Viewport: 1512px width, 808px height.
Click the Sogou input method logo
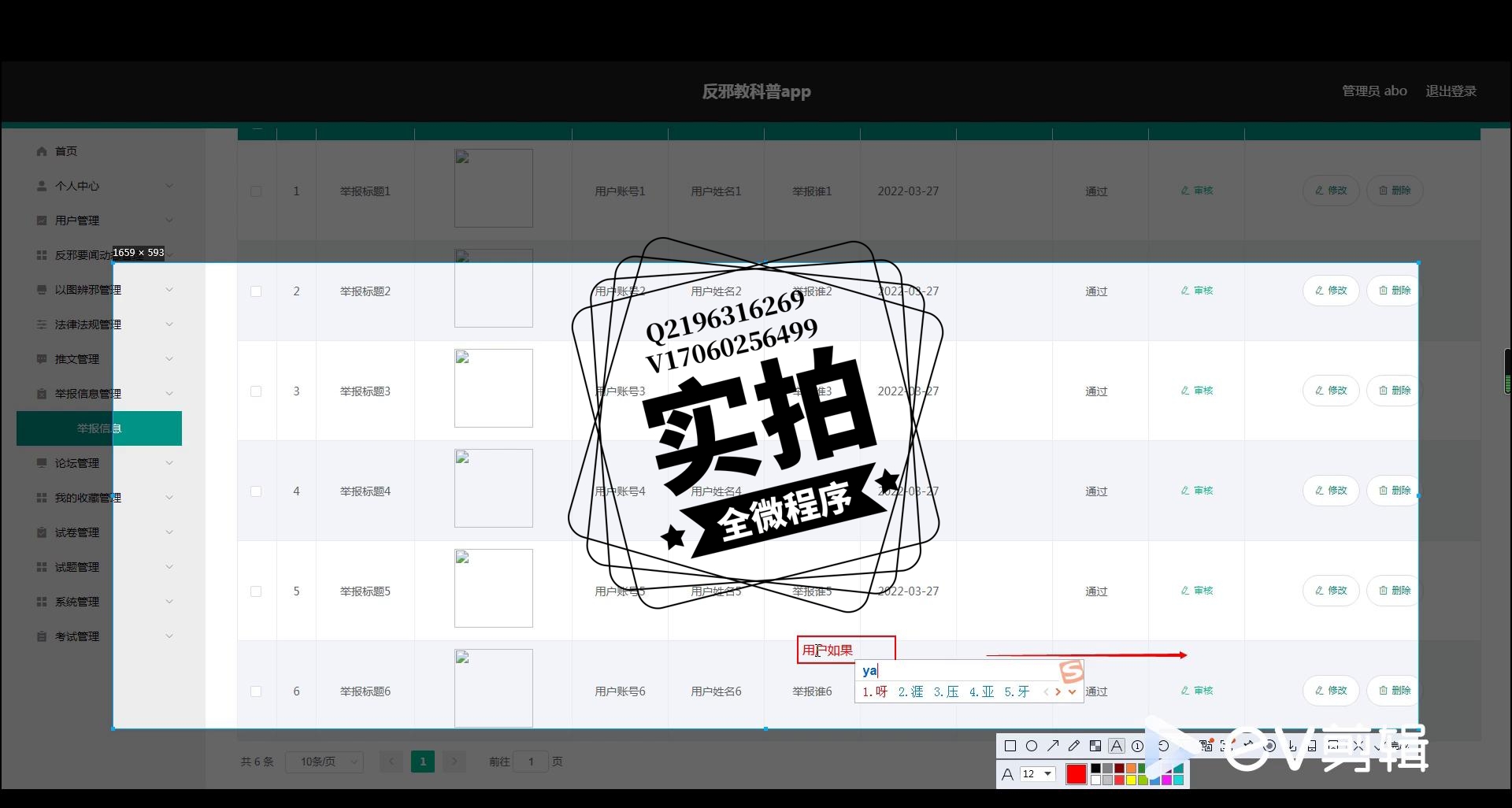point(1071,671)
